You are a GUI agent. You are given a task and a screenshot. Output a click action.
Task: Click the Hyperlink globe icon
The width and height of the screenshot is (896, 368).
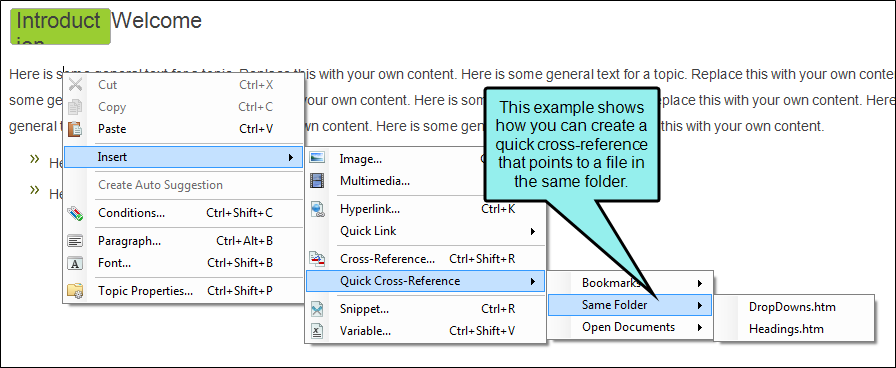coord(317,209)
